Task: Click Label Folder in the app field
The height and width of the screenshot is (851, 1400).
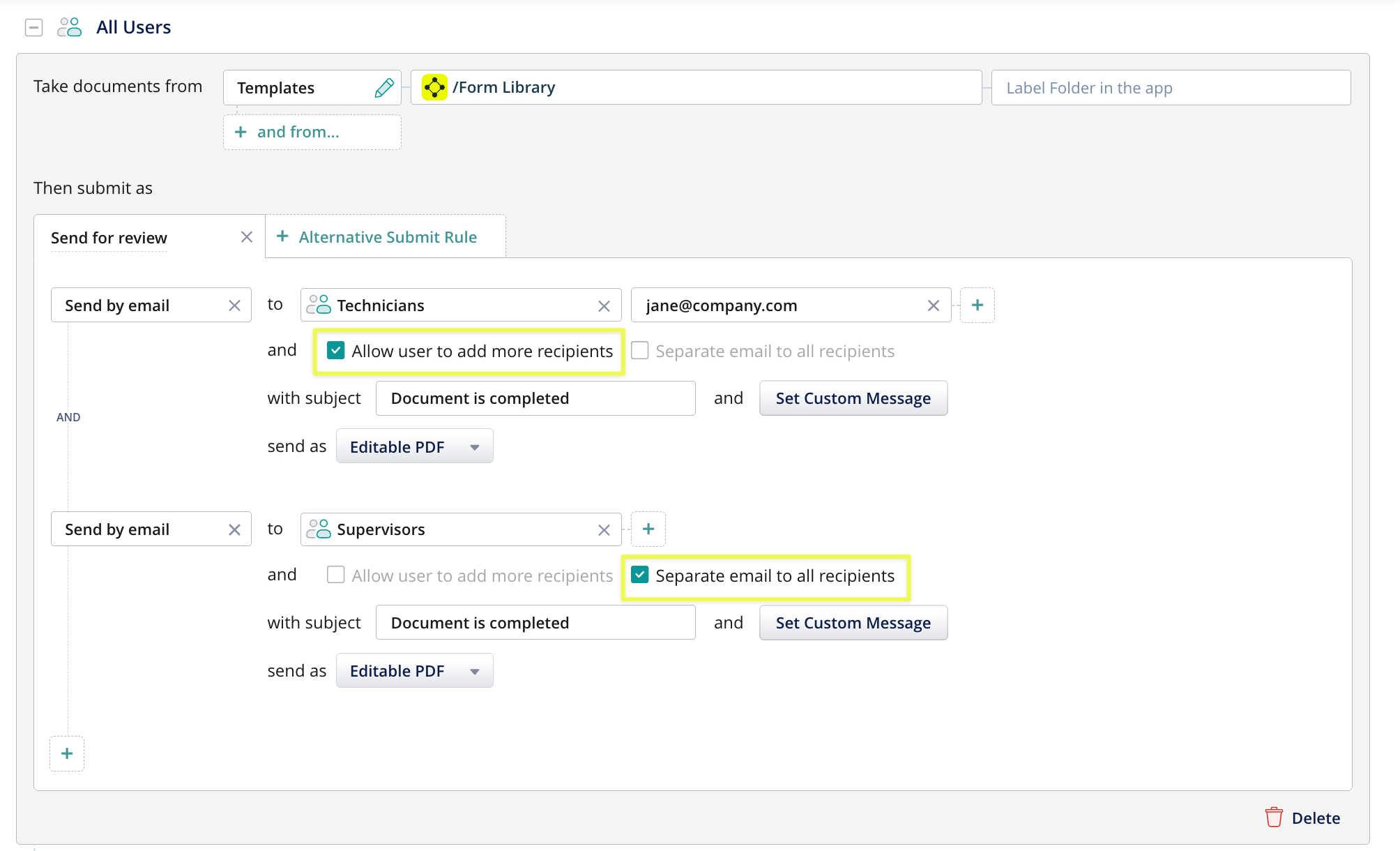Action: (x=1170, y=88)
